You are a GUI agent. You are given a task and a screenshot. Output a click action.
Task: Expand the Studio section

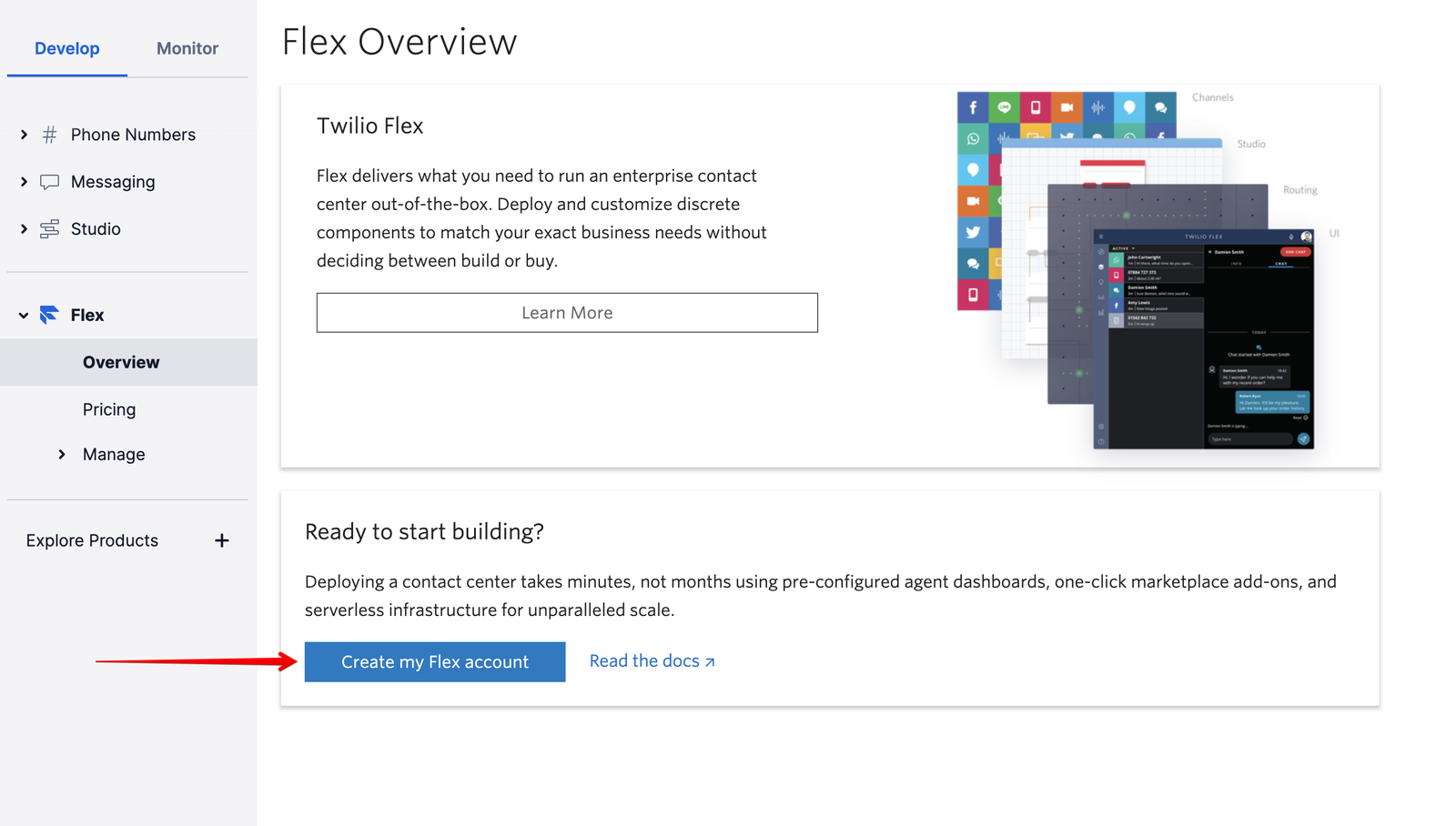[x=24, y=228]
